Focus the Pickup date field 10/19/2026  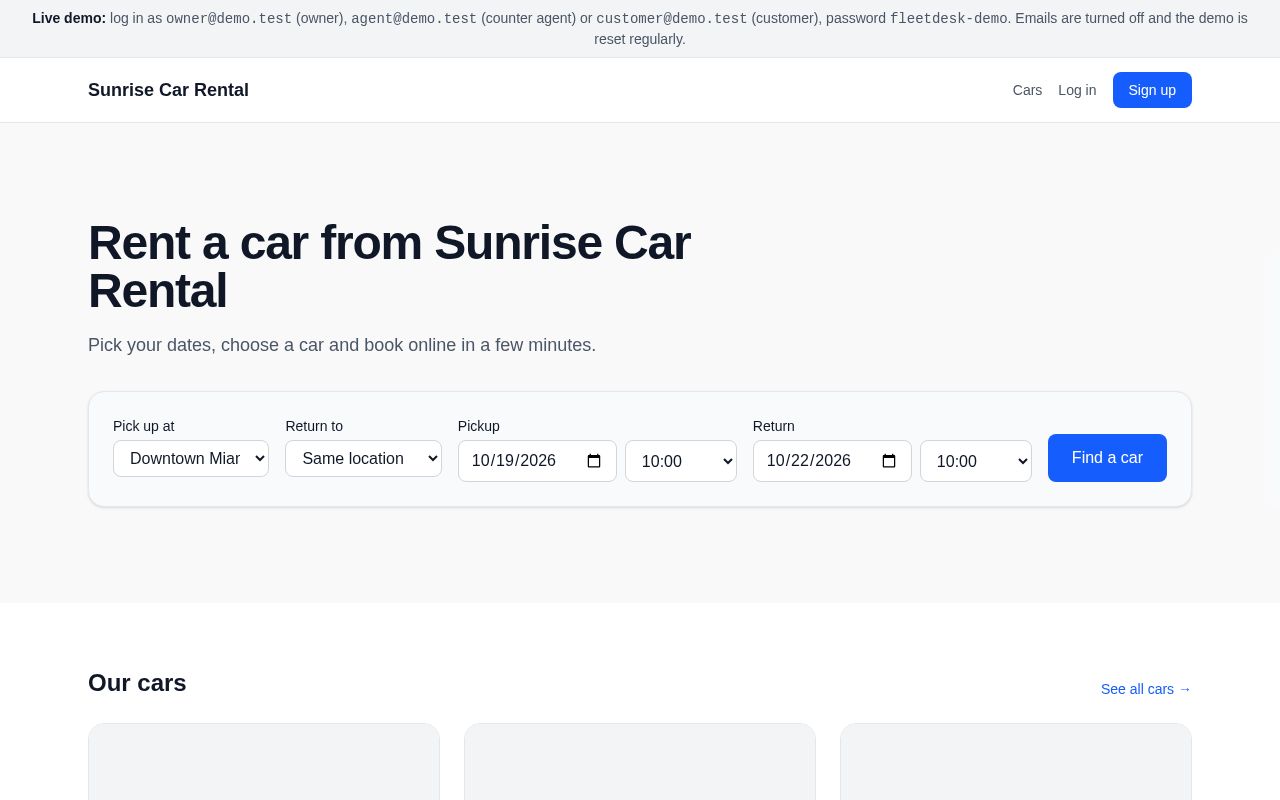point(537,461)
